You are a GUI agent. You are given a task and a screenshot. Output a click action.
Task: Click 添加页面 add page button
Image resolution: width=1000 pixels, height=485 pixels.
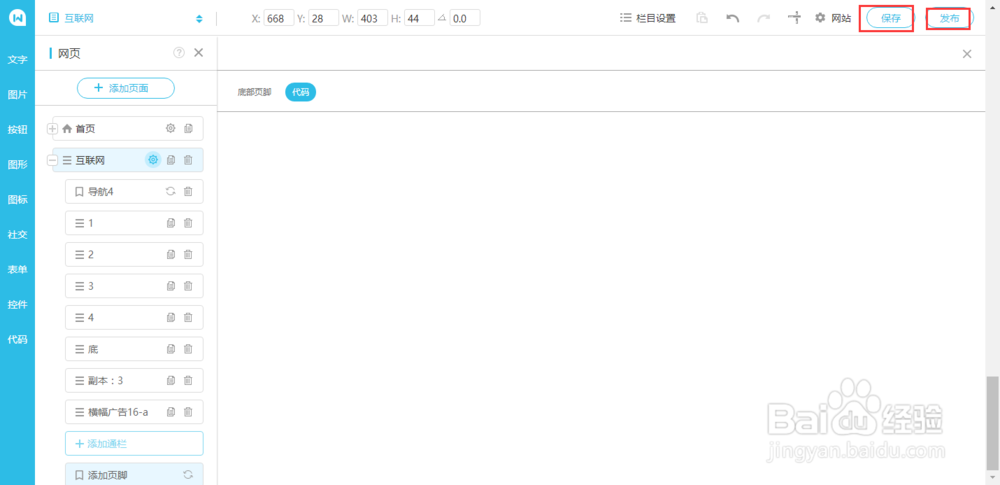[126, 88]
